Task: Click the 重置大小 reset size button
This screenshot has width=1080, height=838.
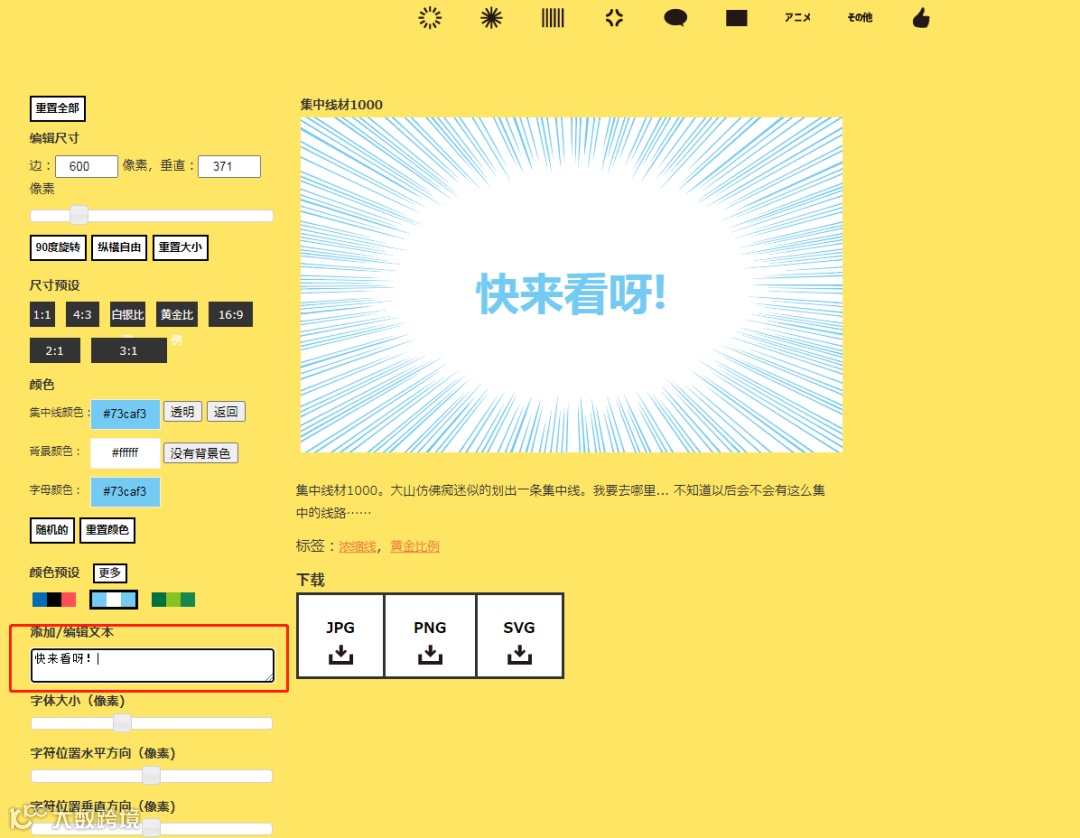Action: coord(180,247)
